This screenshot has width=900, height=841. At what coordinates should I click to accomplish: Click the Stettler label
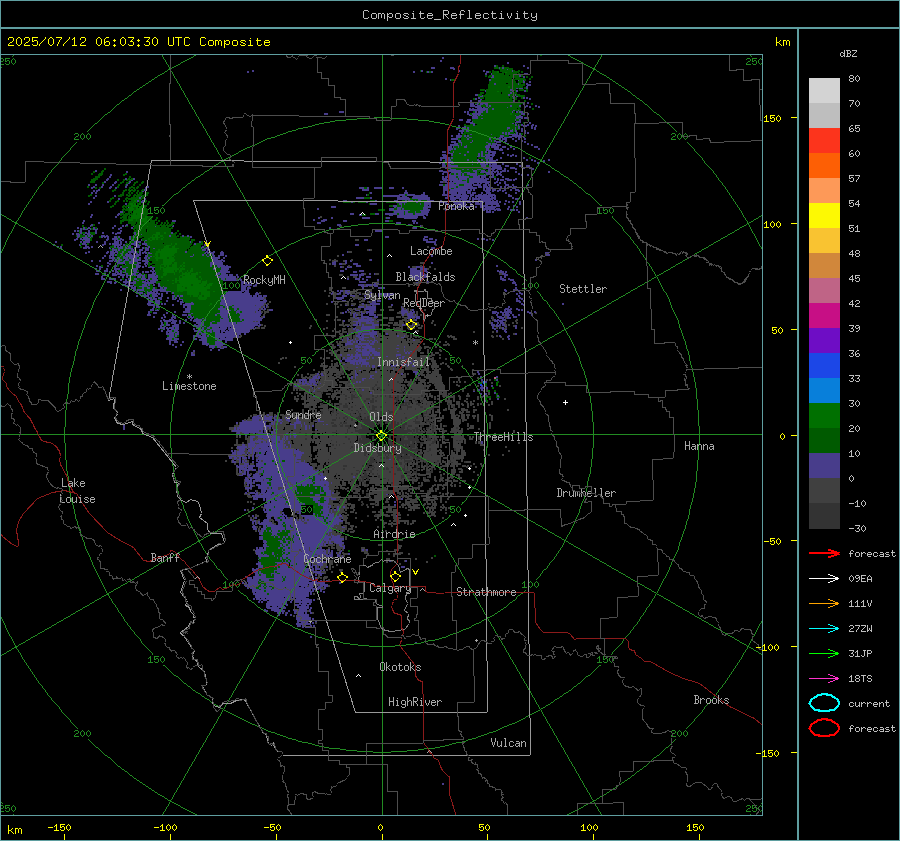click(583, 289)
